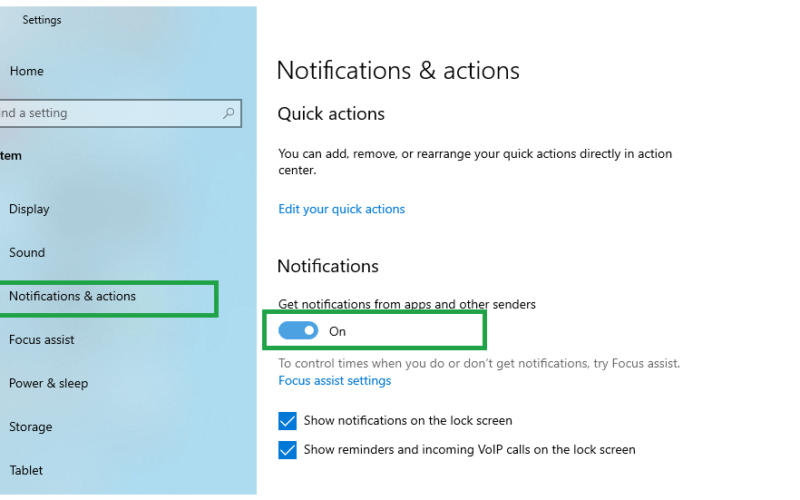Click the search magnifier icon

[229, 113]
